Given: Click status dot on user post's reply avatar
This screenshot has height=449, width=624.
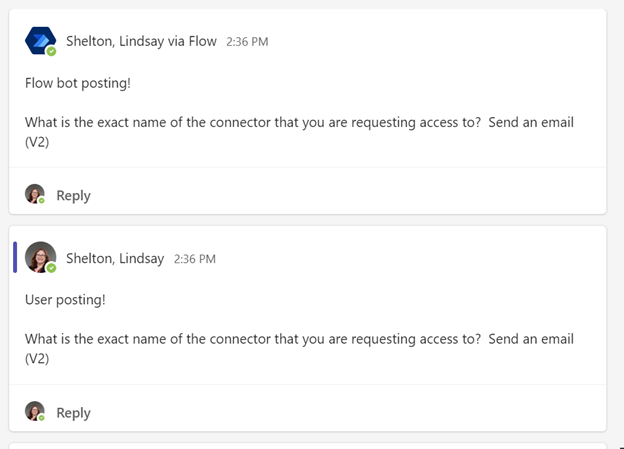Looking at the screenshot, I should click(42, 418).
